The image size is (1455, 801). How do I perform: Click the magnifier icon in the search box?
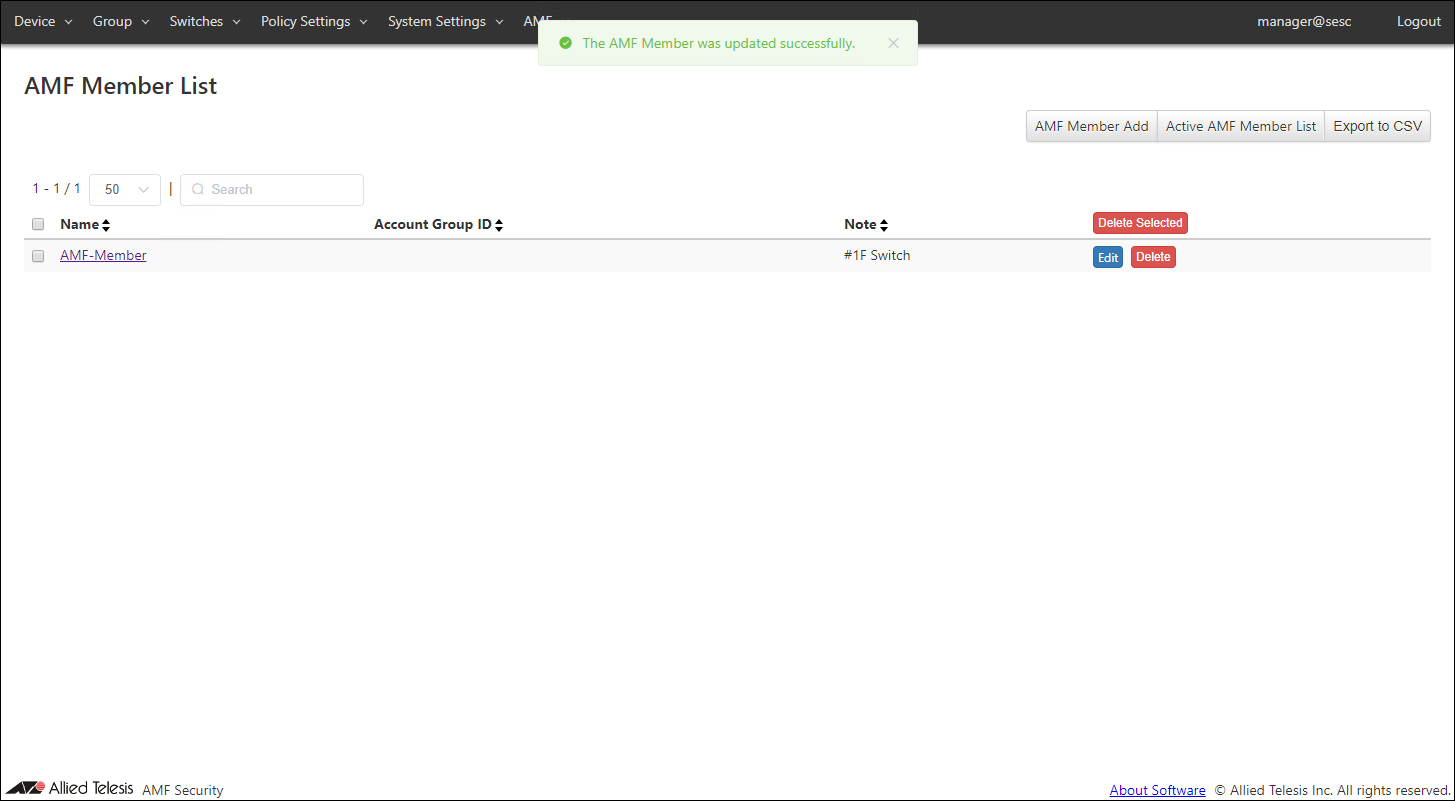198,189
